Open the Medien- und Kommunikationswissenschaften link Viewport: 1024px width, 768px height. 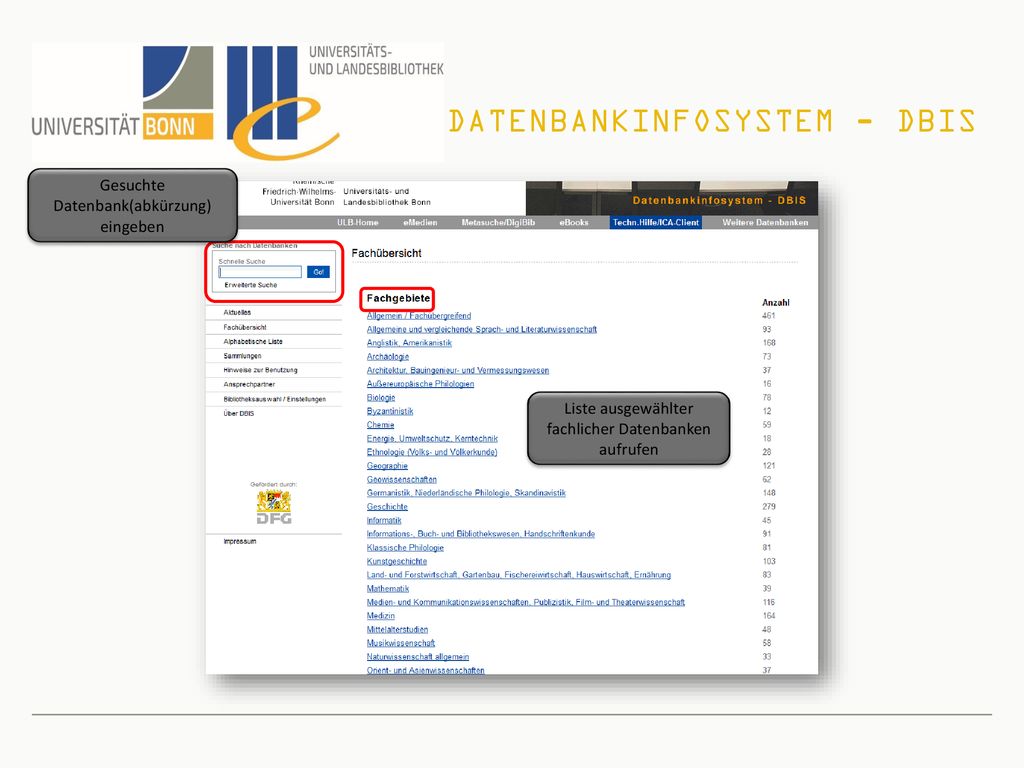526,603
